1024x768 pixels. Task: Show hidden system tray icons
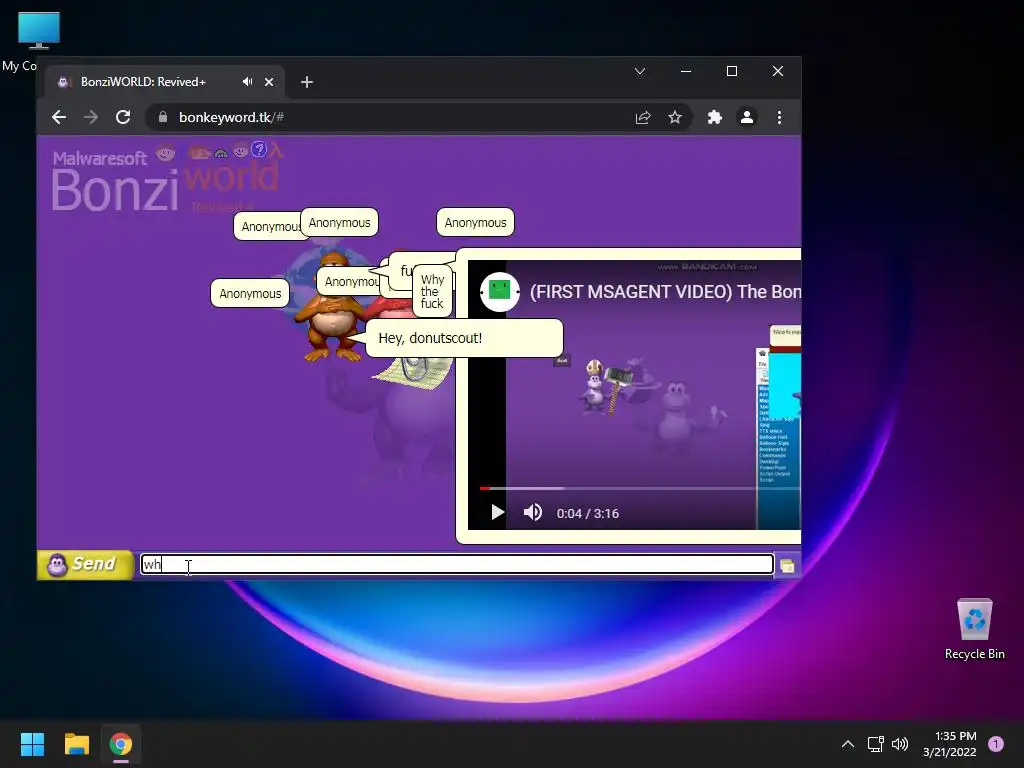coord(848,744)
